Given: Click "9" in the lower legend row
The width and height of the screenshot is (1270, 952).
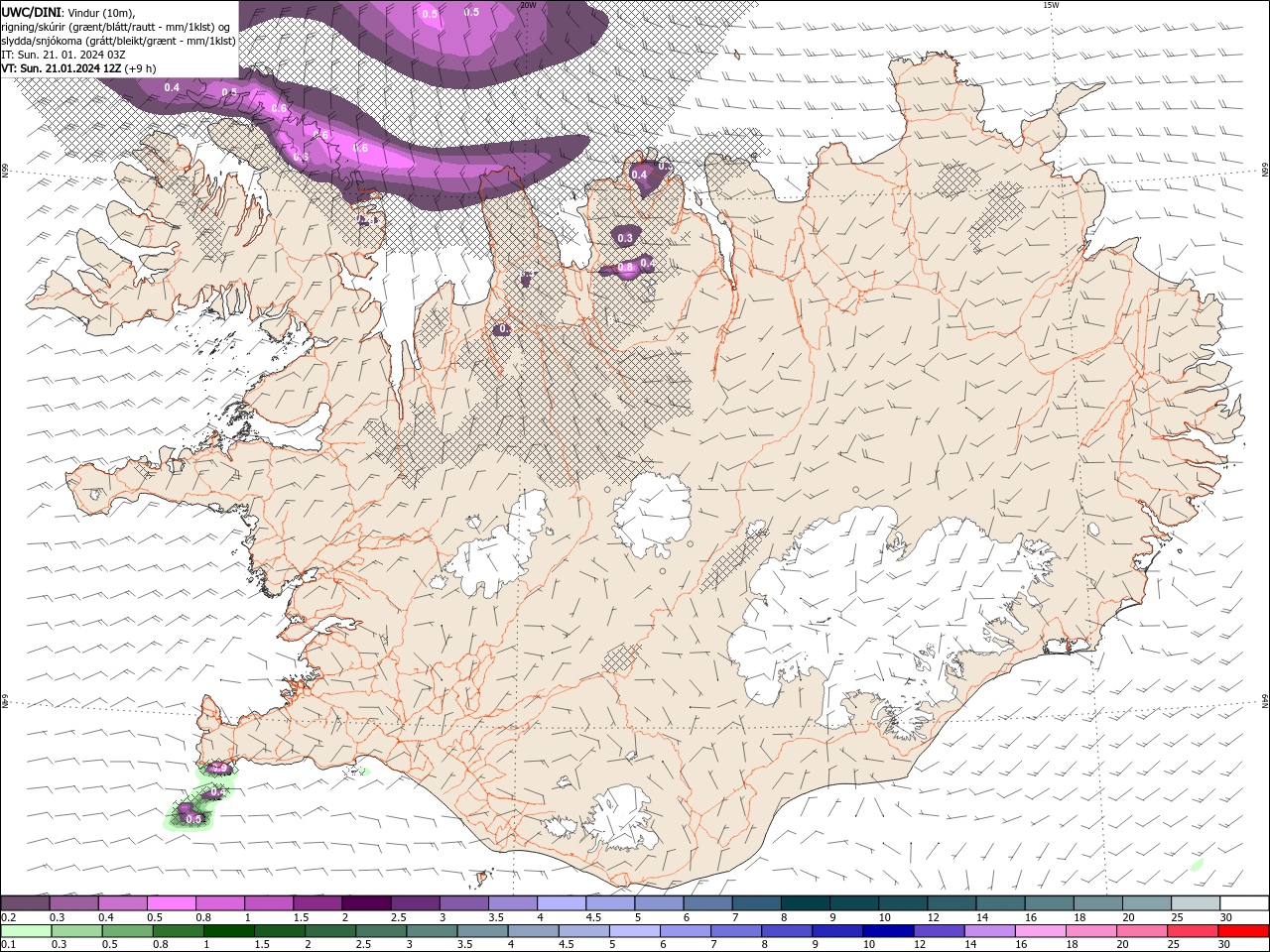Looking at the screenshot, I should pyautogui.click(x=816, y=945).
